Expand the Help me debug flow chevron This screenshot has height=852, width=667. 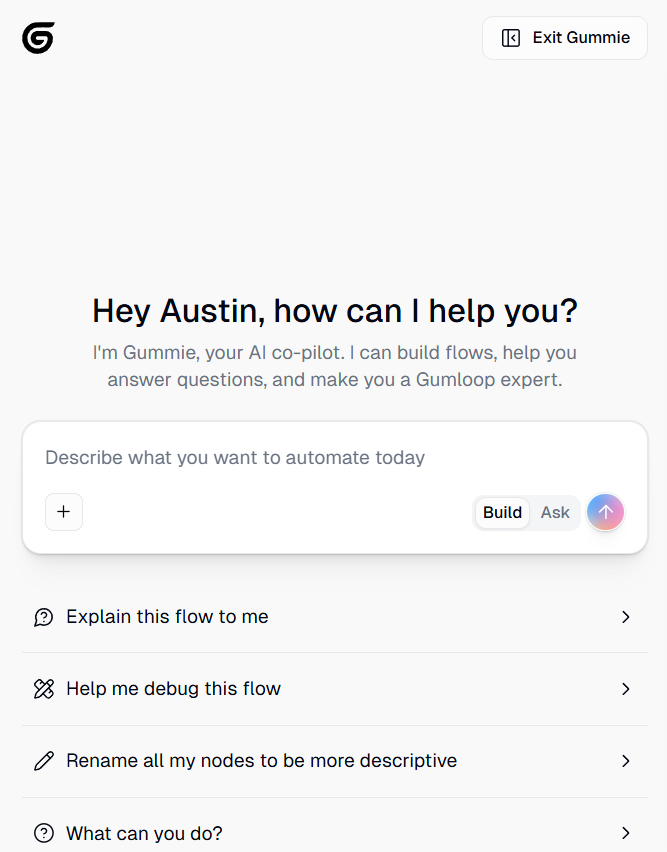626,689
